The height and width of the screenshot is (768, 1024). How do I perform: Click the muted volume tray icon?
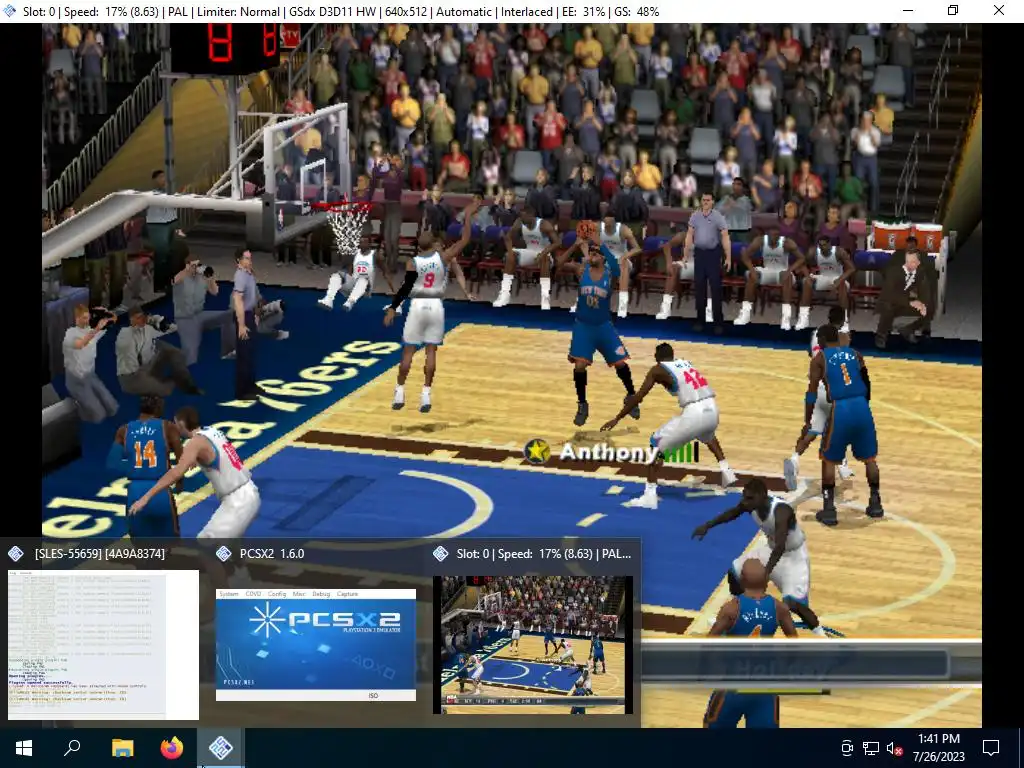(x=894, y=748)
